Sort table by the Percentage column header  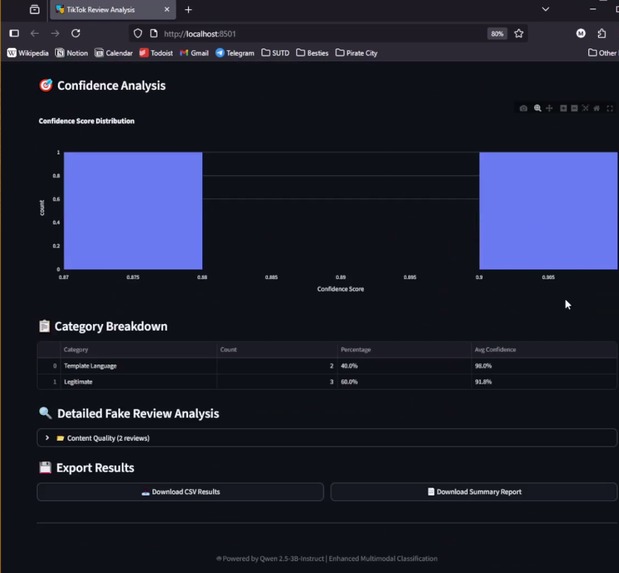[x=404, y=350]
